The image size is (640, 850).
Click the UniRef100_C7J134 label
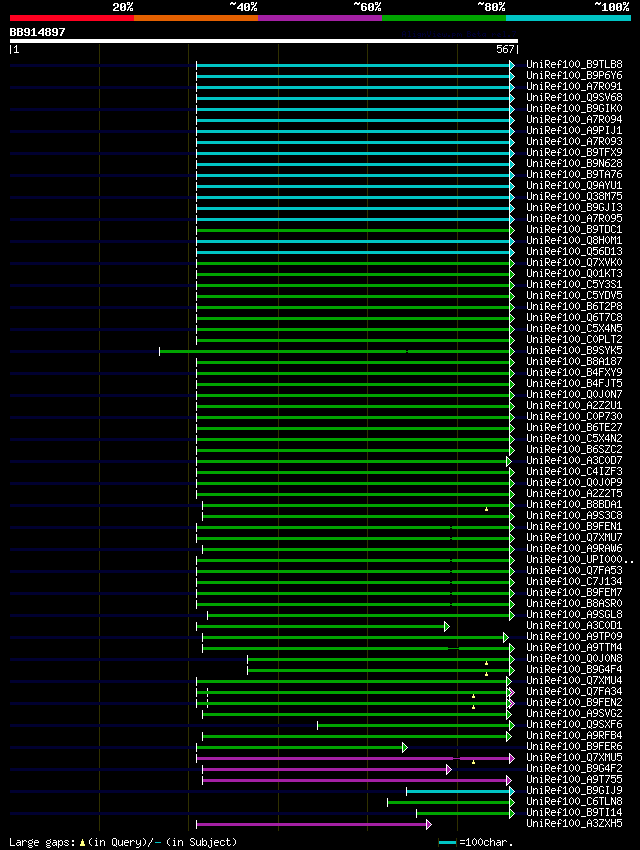tap(574, 581)
